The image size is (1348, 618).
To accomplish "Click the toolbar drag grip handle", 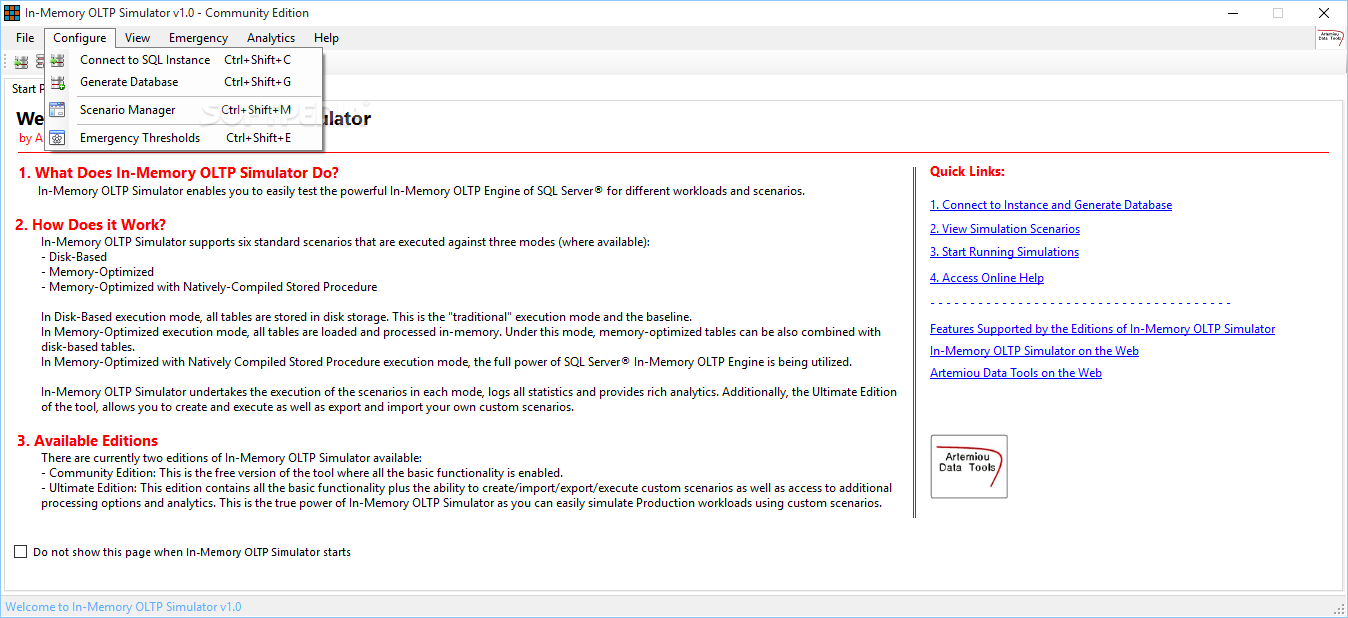I will click(8, 62).
